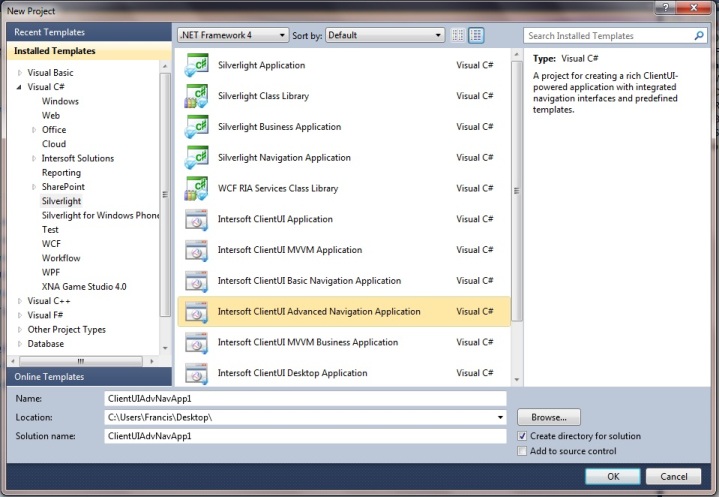Select Intersoft ClientUI MVVM Application text

(290, 250)
